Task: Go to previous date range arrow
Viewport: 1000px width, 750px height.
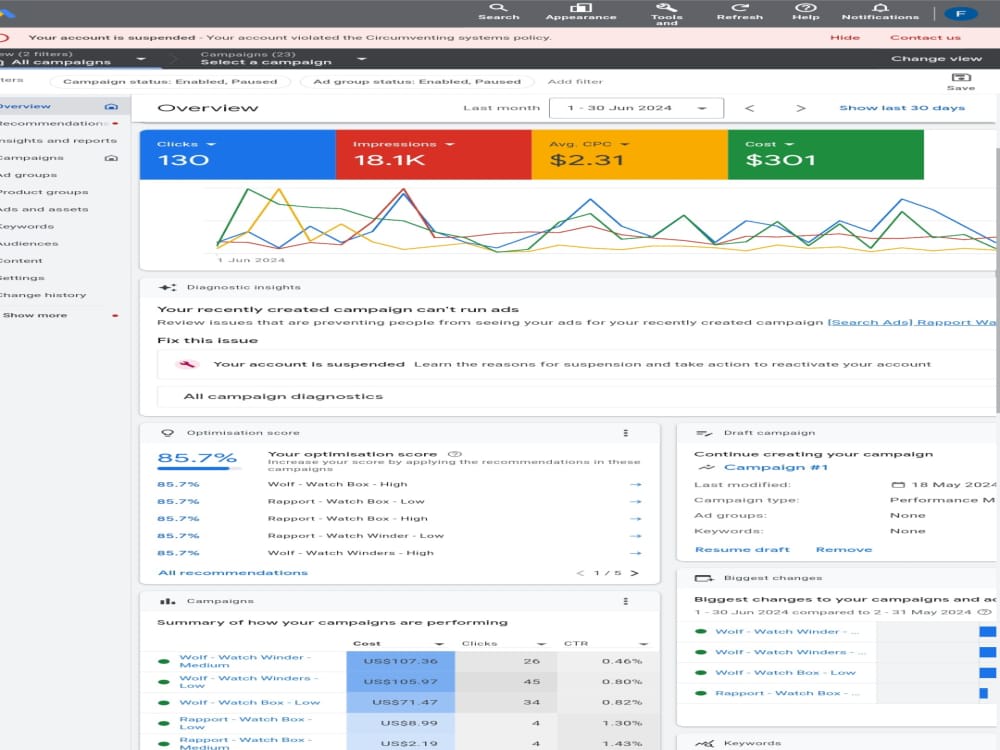Action: pyautogui.click(x=749, y=108)
